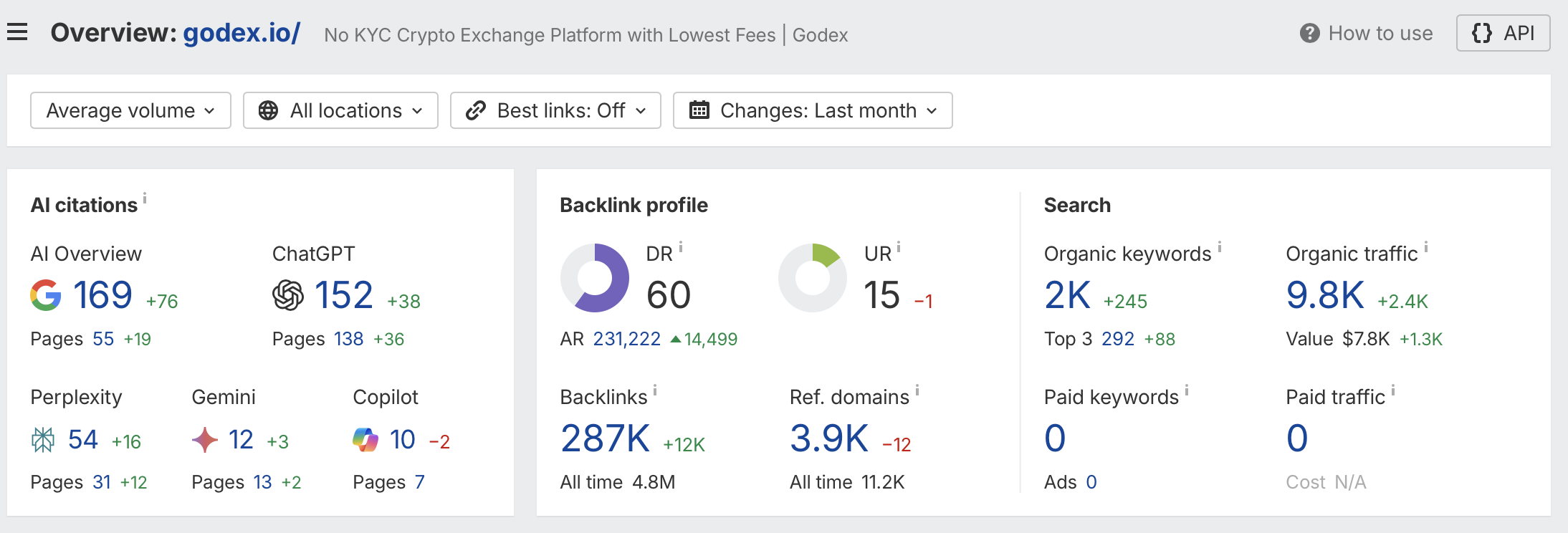The image size is (1568, 533).
Task: Click the Gemini count 12
Action: [x=241, y=440]
